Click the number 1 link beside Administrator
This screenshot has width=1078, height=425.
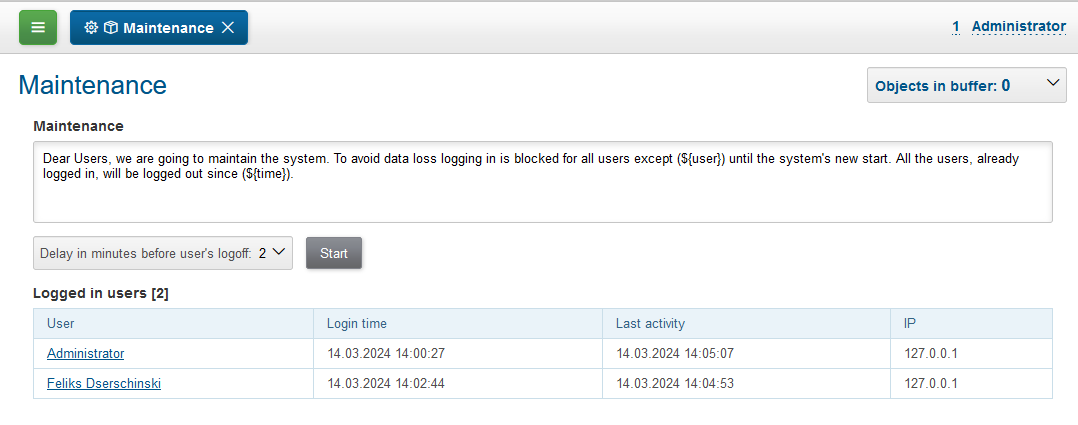pos(956,27)
